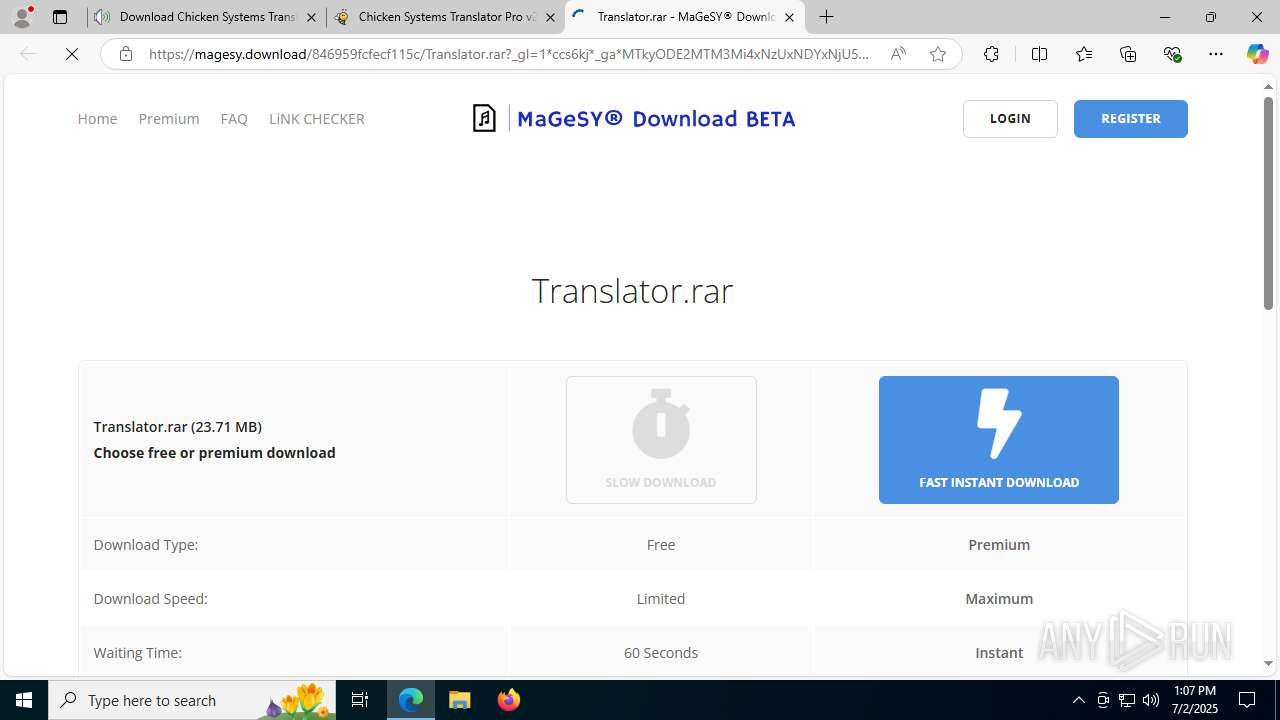This screenshot has width=1280, height=720.
Task: Click the audio speaker icon on the first tab
Action: 102,17
